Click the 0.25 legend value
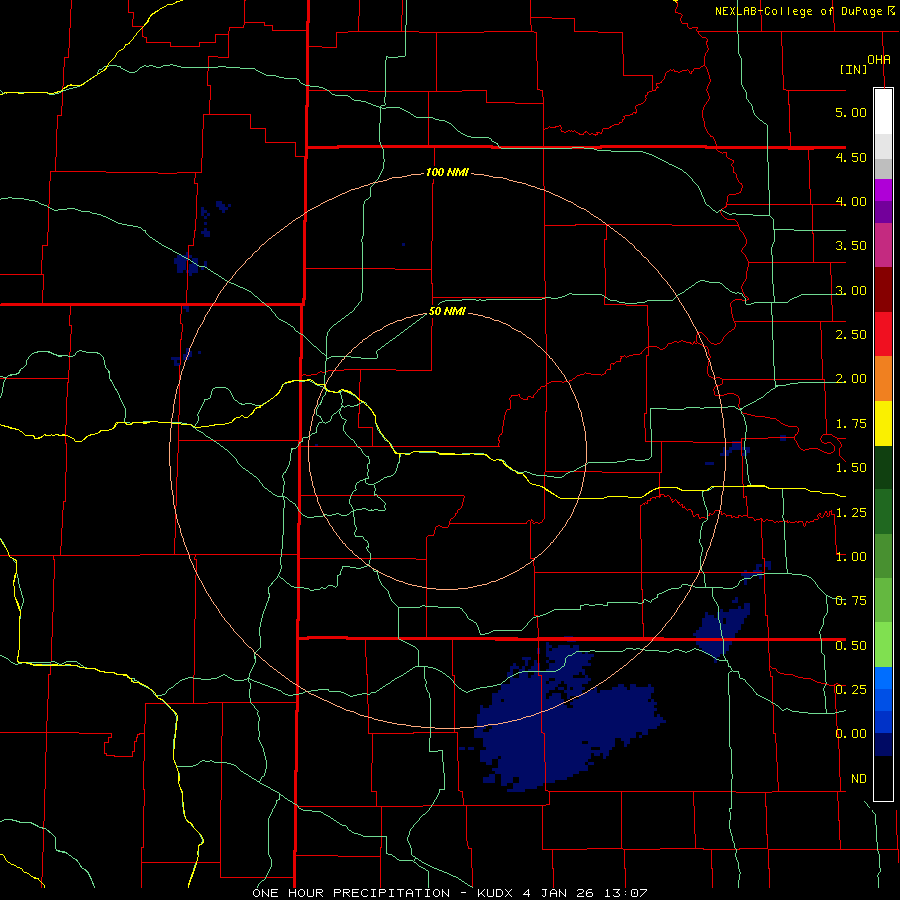The image size is (900, 900). 851,690
